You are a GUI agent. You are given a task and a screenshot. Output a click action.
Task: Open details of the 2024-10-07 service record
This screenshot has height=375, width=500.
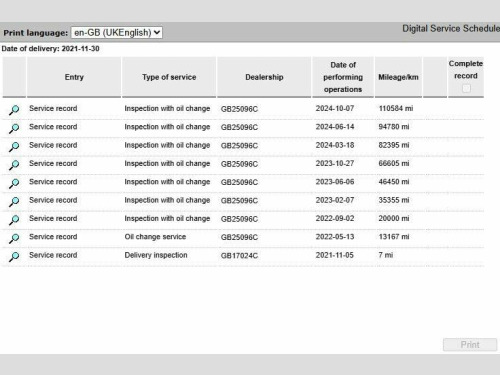pyautogui.click(x=14, y=110)
